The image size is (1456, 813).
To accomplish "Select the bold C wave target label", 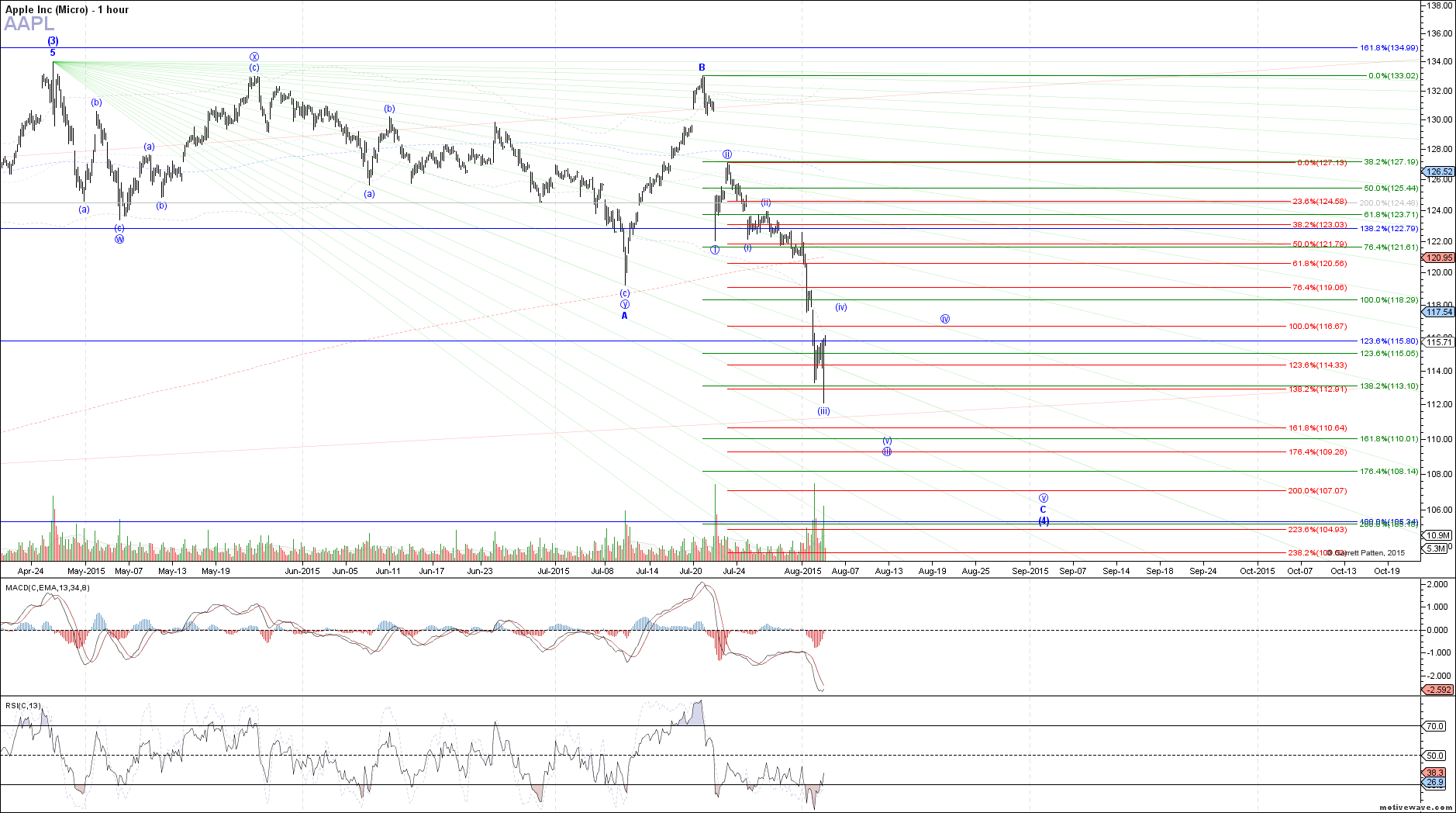I will pos(1043,510).
